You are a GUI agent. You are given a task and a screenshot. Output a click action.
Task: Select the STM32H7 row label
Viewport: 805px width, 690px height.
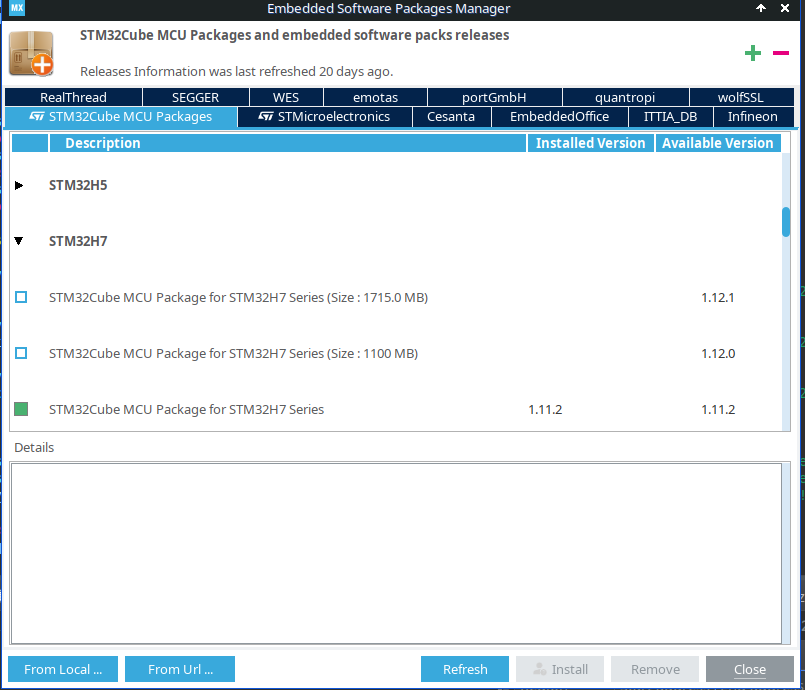[78, 241]
